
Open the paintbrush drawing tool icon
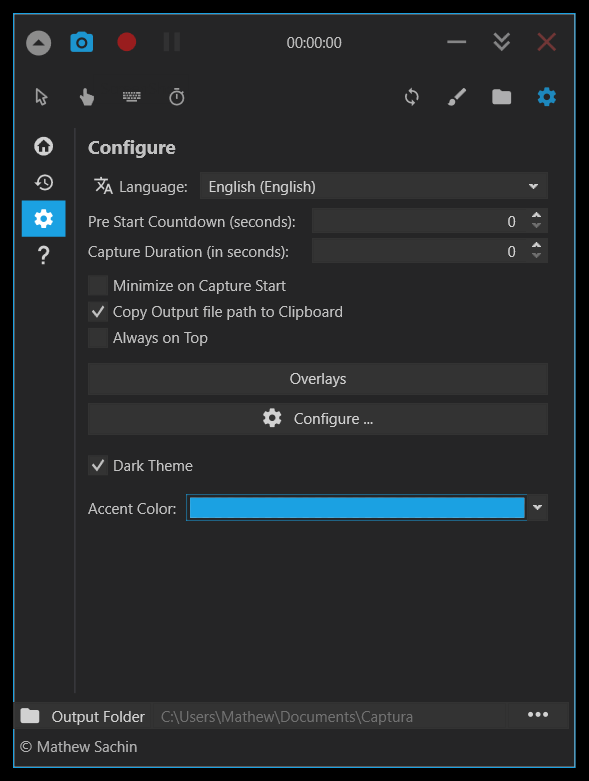(457, 97)
